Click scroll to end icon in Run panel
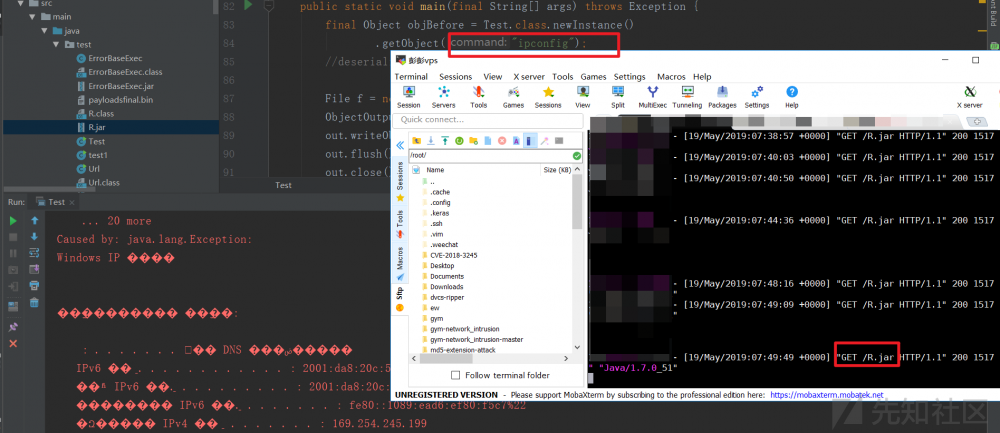Screen dimensions: 1000x433 coord(35,269)
